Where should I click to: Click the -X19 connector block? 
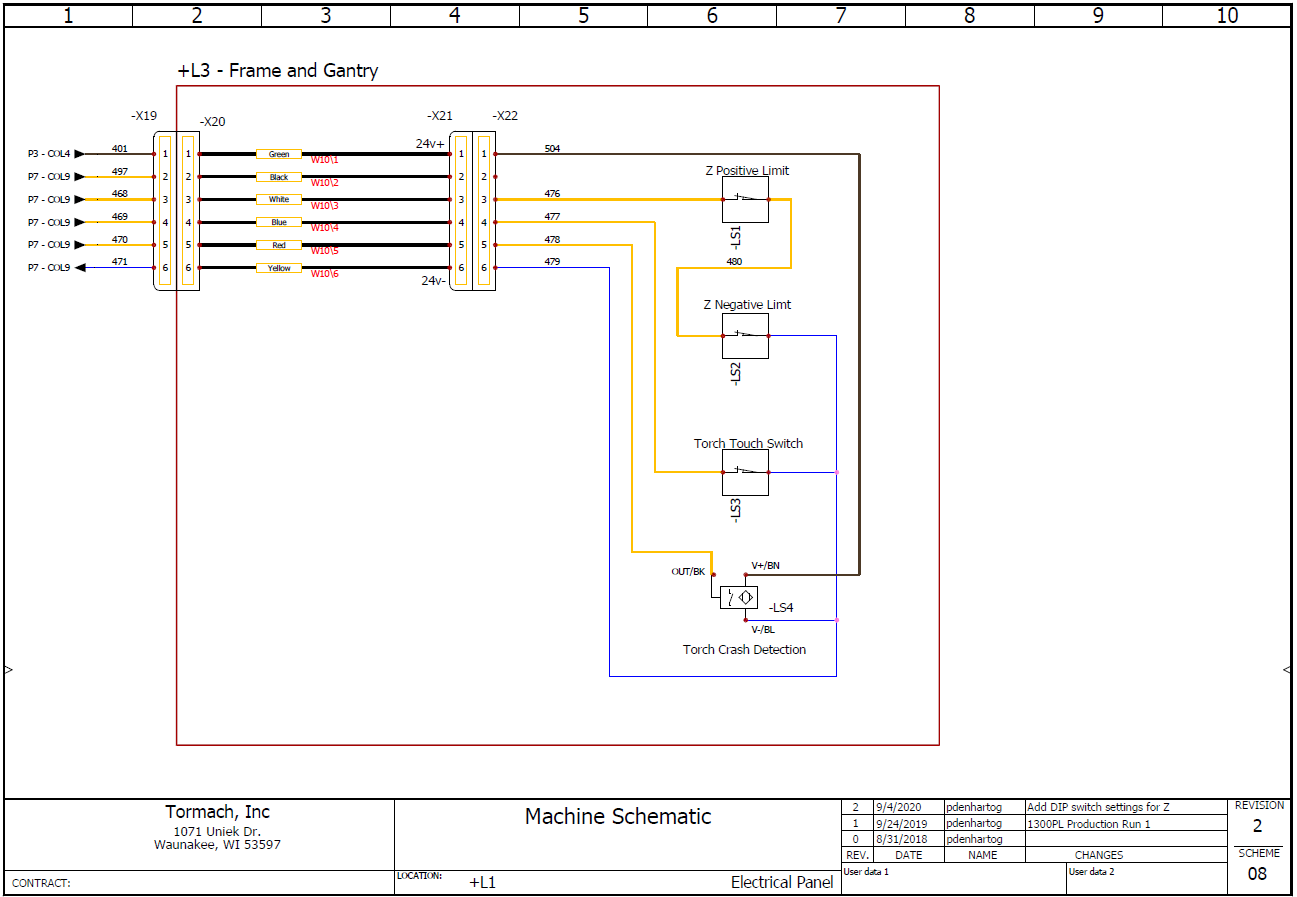[x=163, y=210]
